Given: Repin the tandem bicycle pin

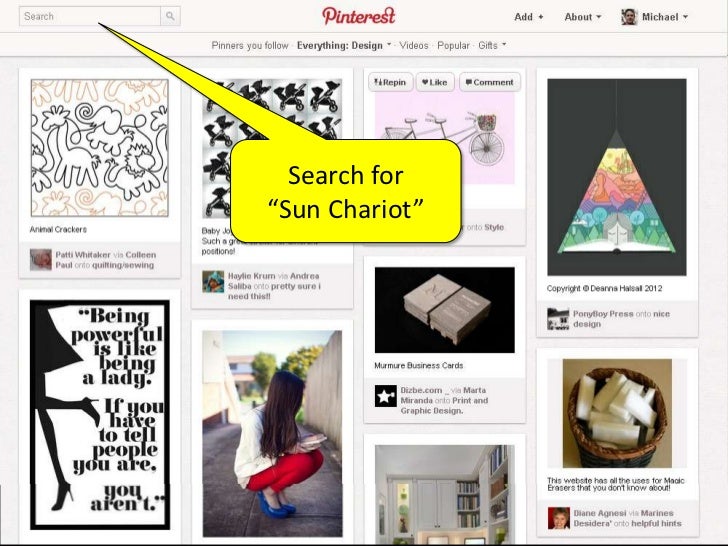Looking at the screenshot, I should tap(390, 82).
